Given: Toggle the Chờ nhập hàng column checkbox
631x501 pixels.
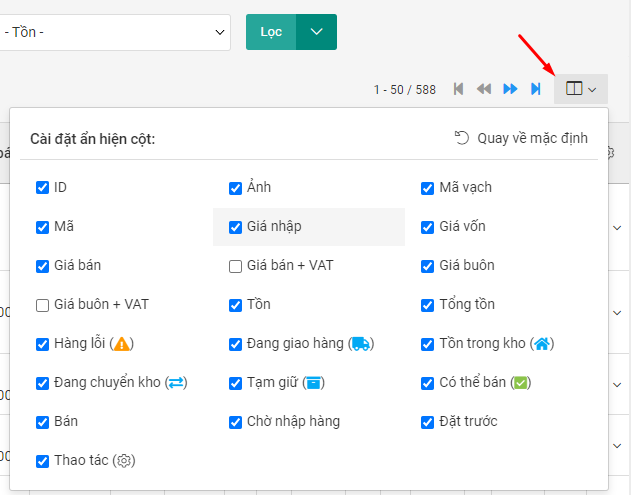Looking at the screenshot, I should (x=235, y=422).
